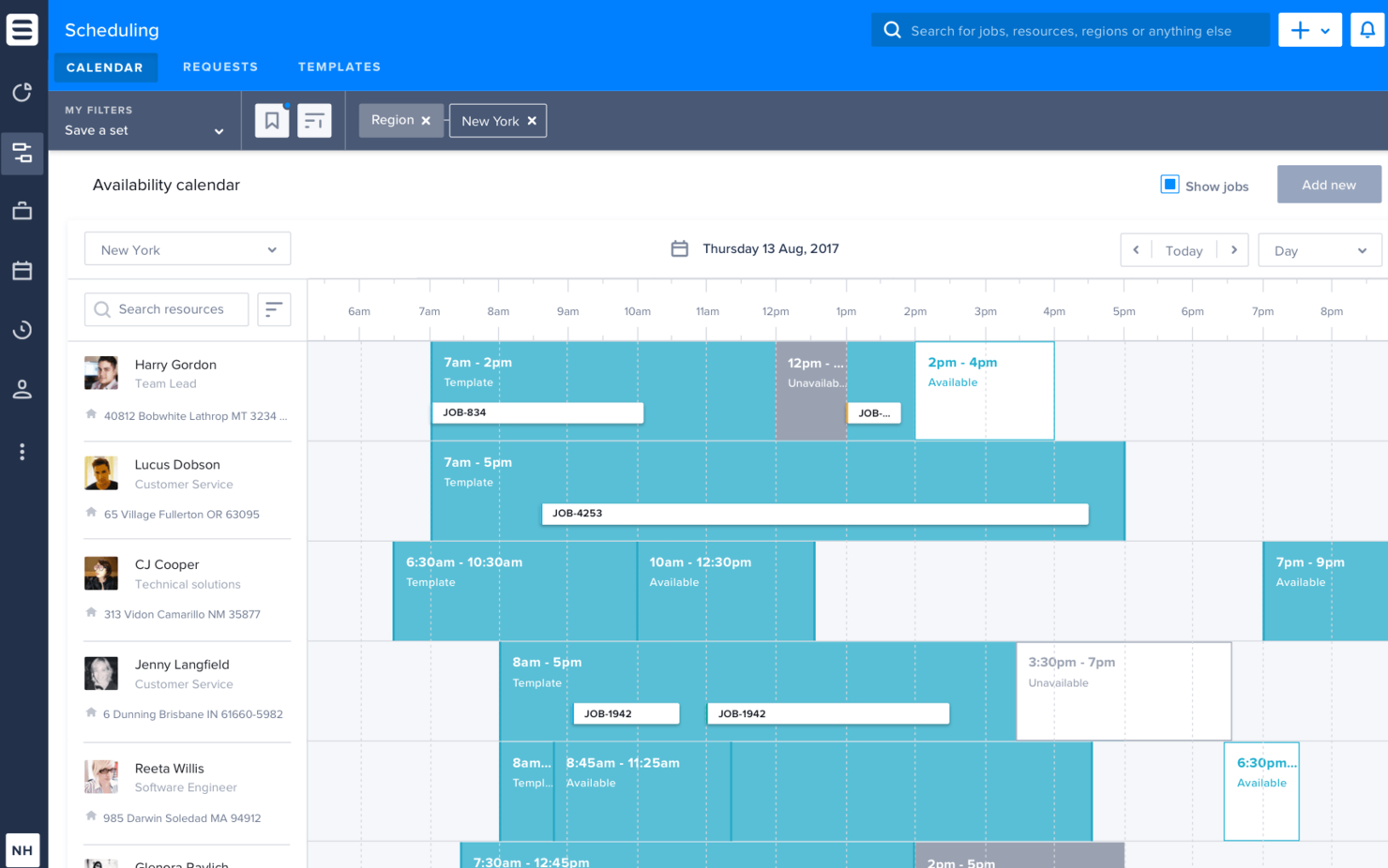Open Harry Gordon's 2pm - 4pm Available block
Viewport: 1388px width, 868px height.
click(985, 391)
